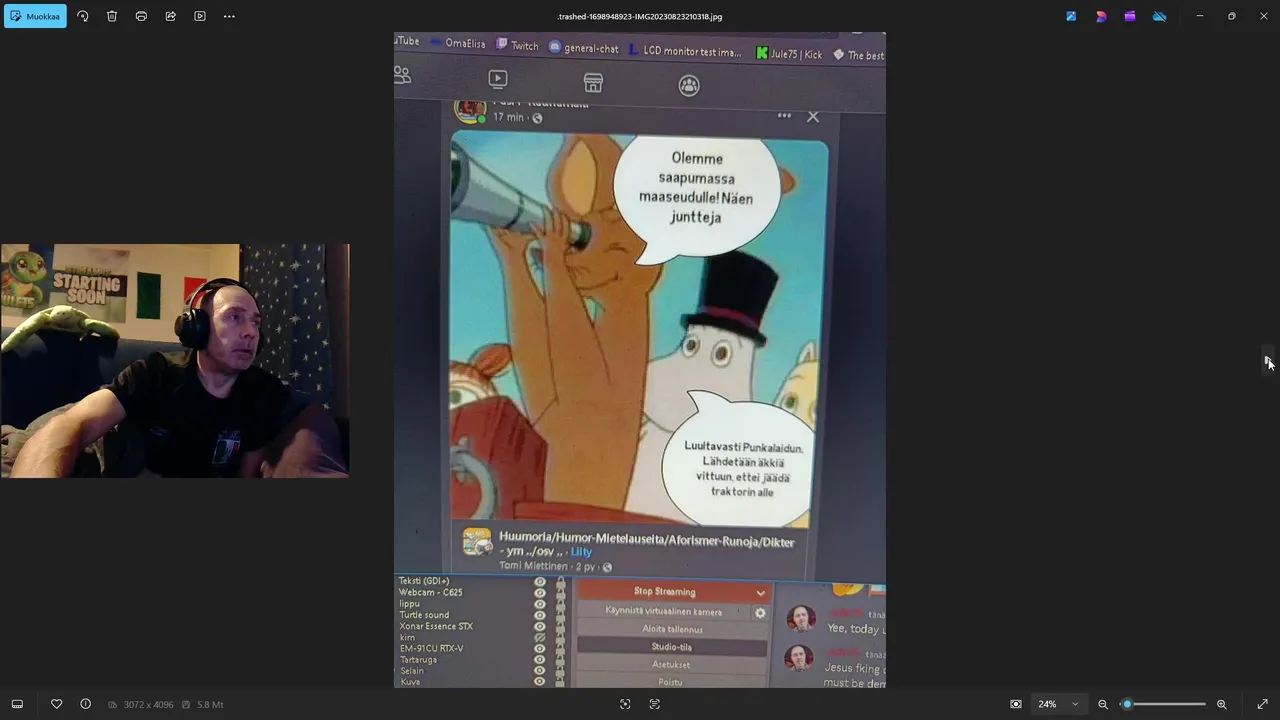Share the photo via the share icon

coord(170,16)
